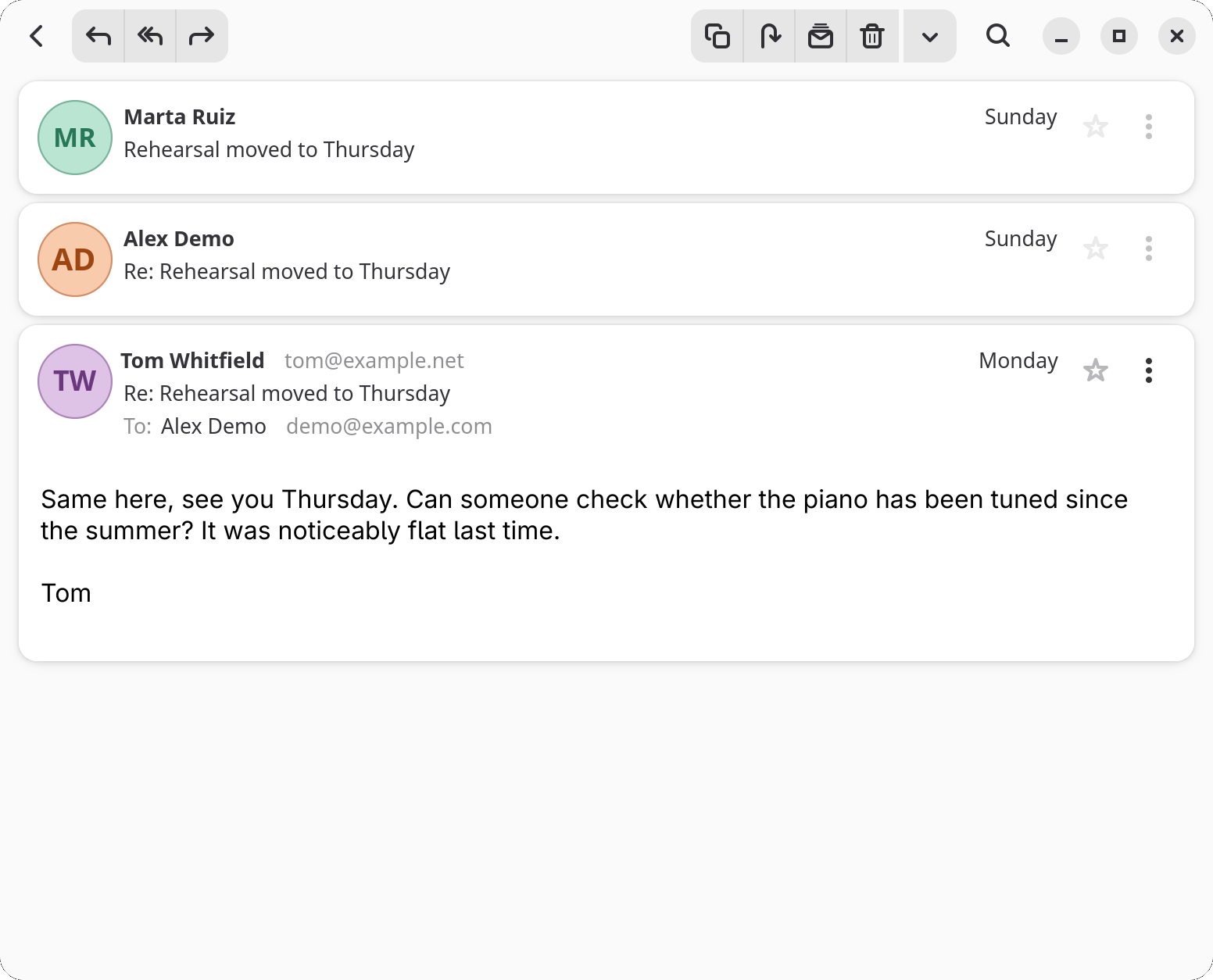Toggle the star on Tom Whitfield's message
Image resolution: width=1213 pixels, height=980 pixels.
1096,370
